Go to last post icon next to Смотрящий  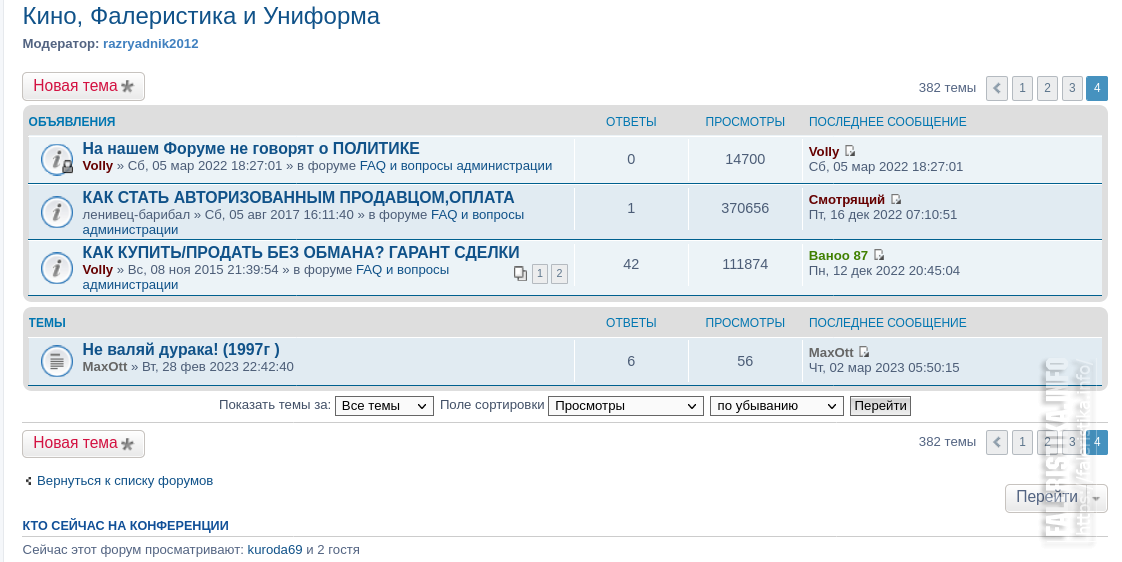coord(896,200)
